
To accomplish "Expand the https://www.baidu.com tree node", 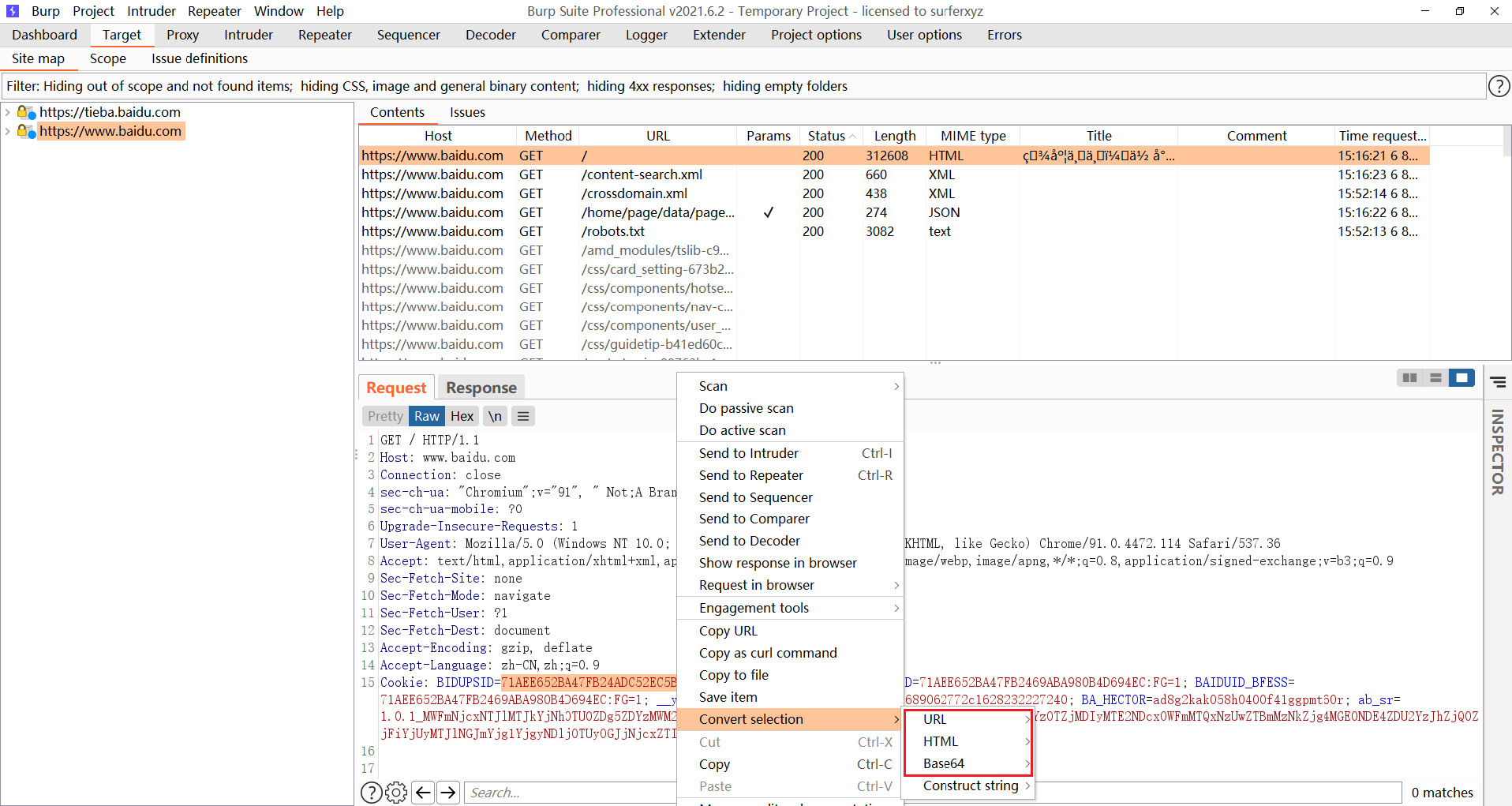I will click(8, 131).
